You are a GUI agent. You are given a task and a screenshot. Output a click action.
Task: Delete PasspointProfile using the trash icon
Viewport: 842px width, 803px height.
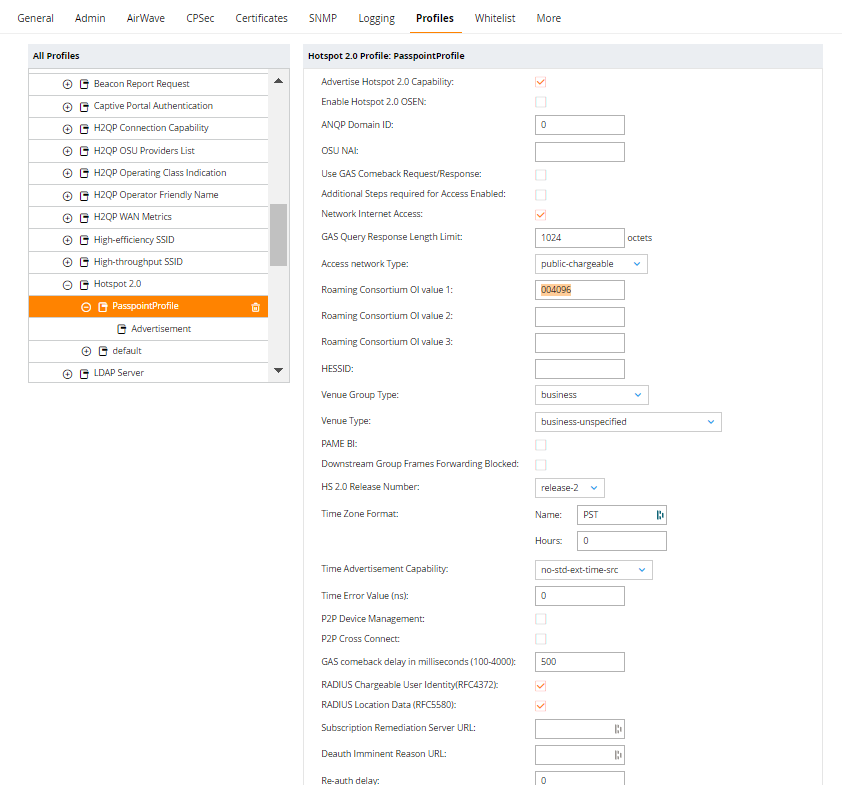point(256,307)
